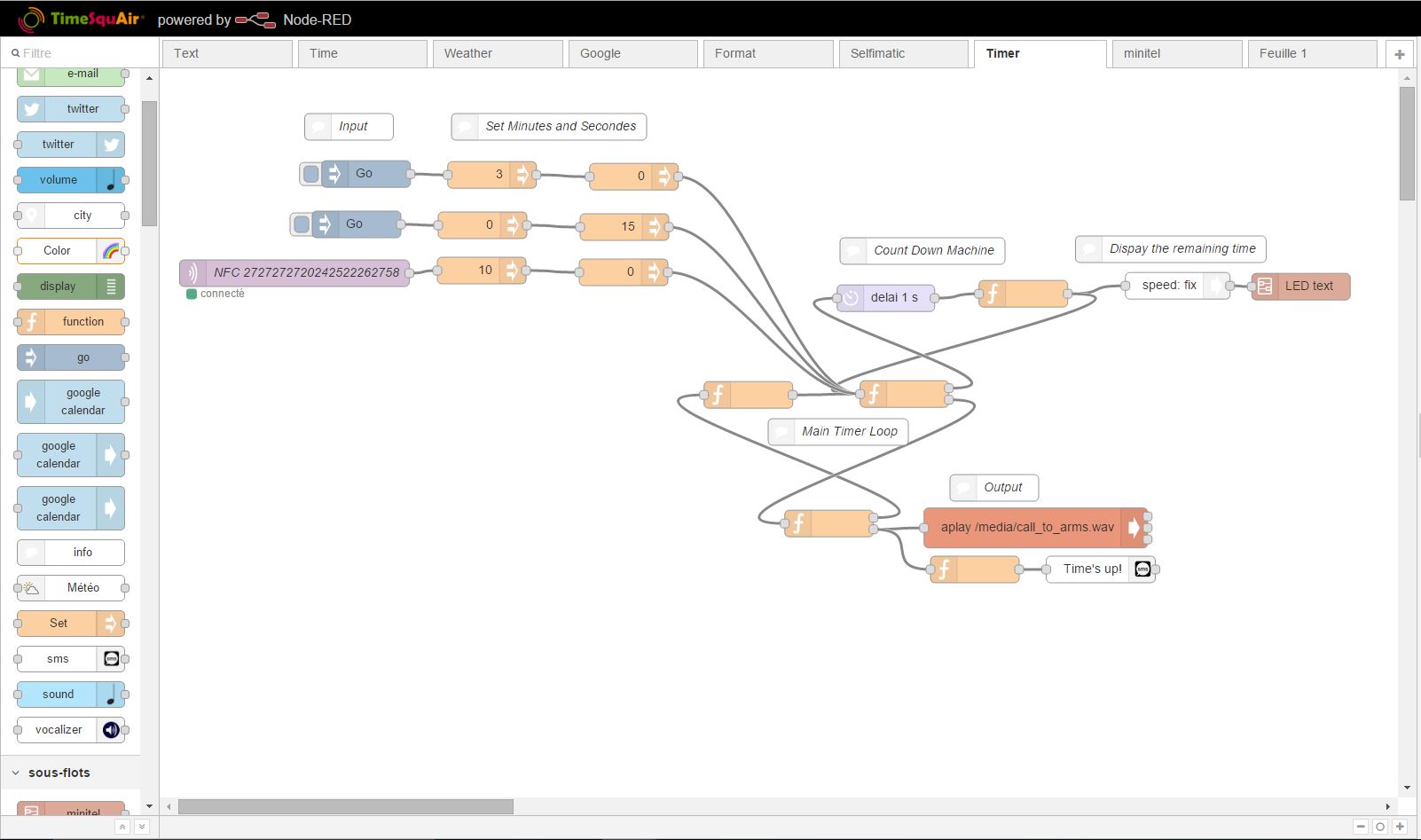Screen dimensions: 1421x840
Task: Select the Set Minutes and Secondes comment
Action: [549, 127]
